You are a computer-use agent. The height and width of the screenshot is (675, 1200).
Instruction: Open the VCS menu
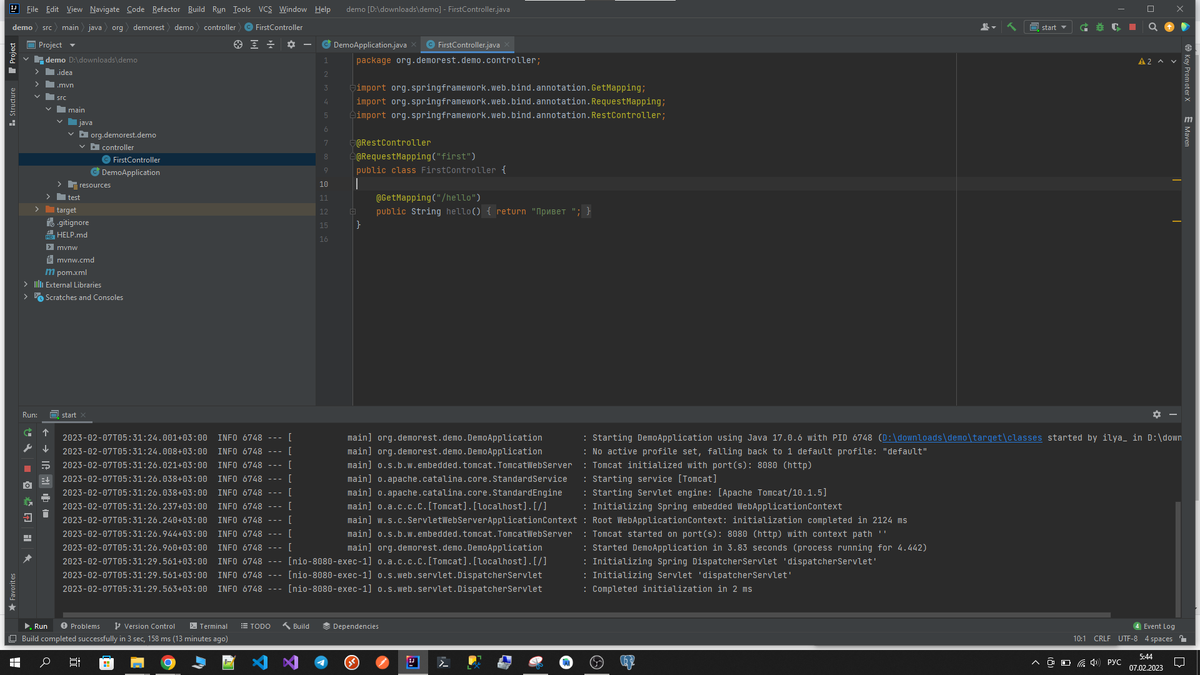(x=265, y=9)
